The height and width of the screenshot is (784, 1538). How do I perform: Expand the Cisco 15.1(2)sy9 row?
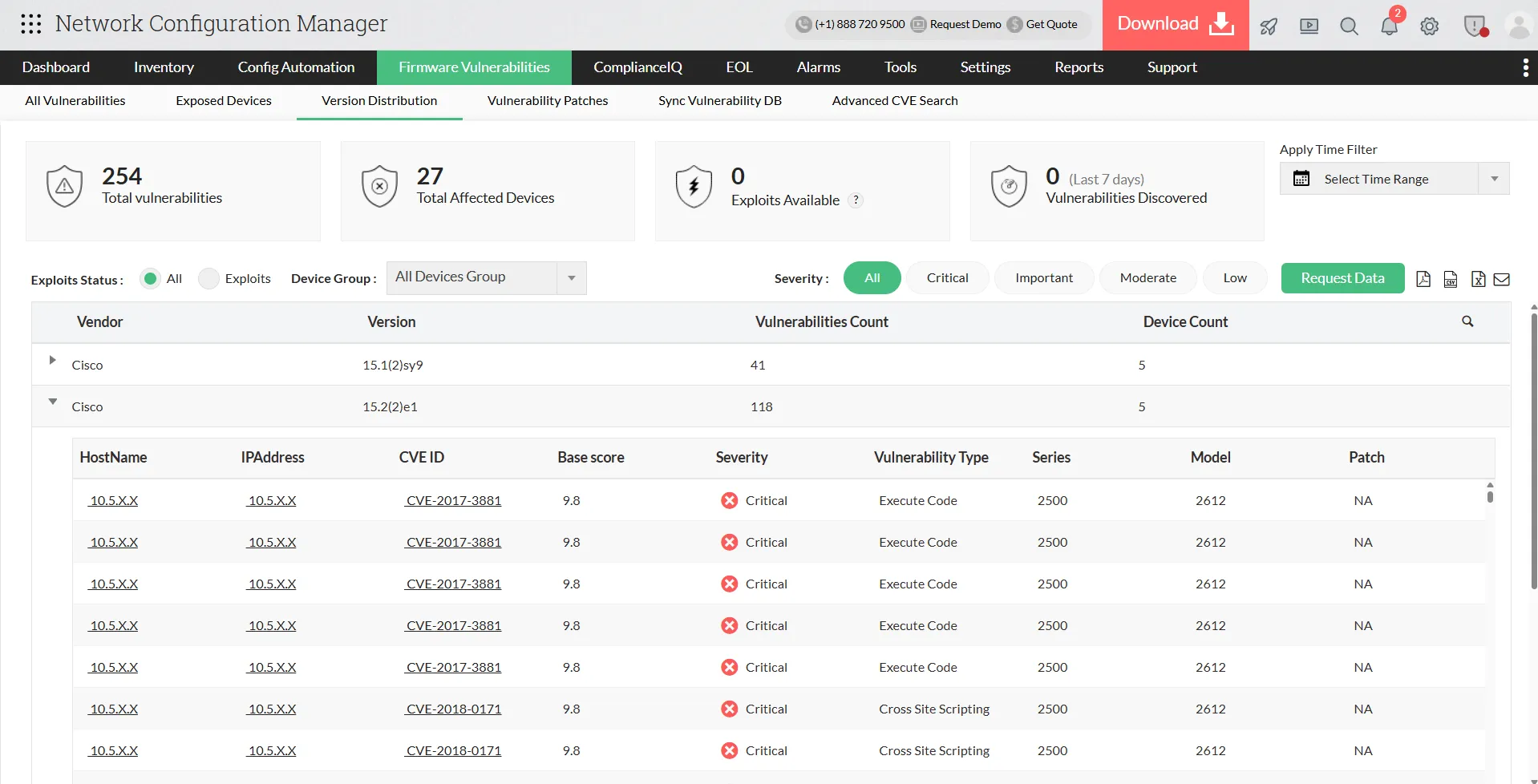[52, 360]
